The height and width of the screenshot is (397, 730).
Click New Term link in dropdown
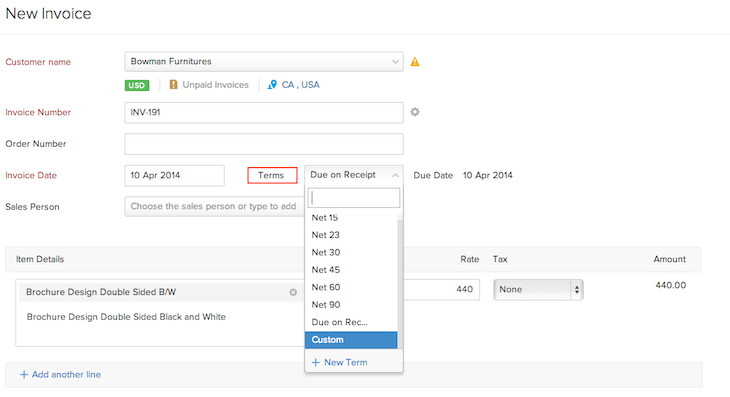(345, 362)
